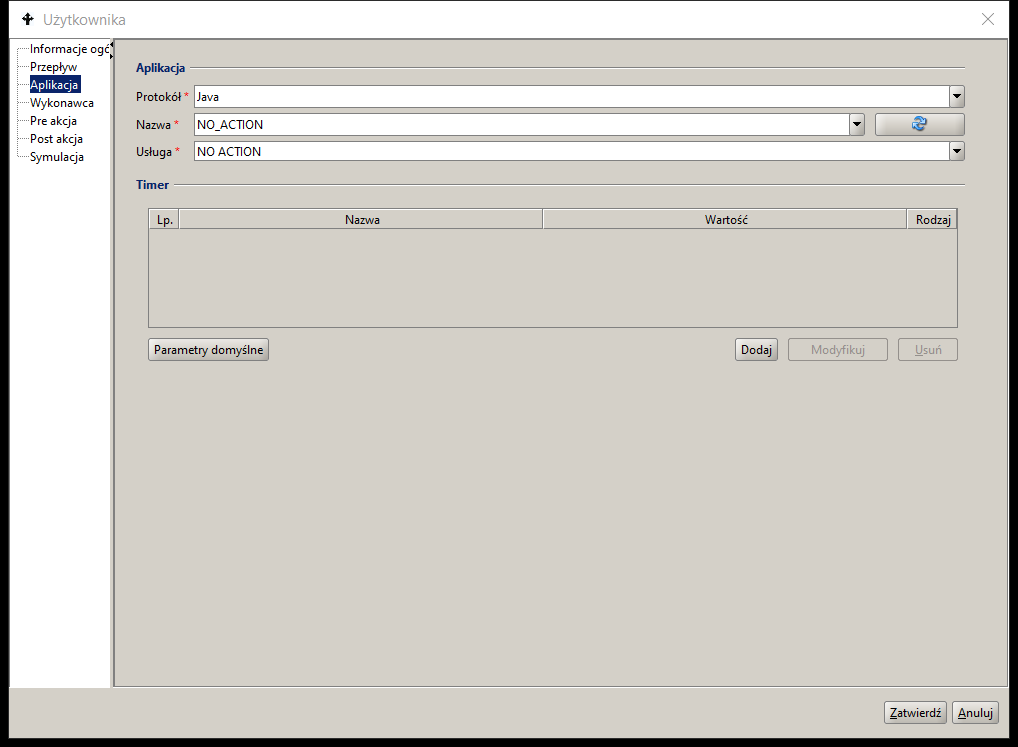Open the Nazwa dropdown list arrow
1018x747 pixels.
(857, 125)
